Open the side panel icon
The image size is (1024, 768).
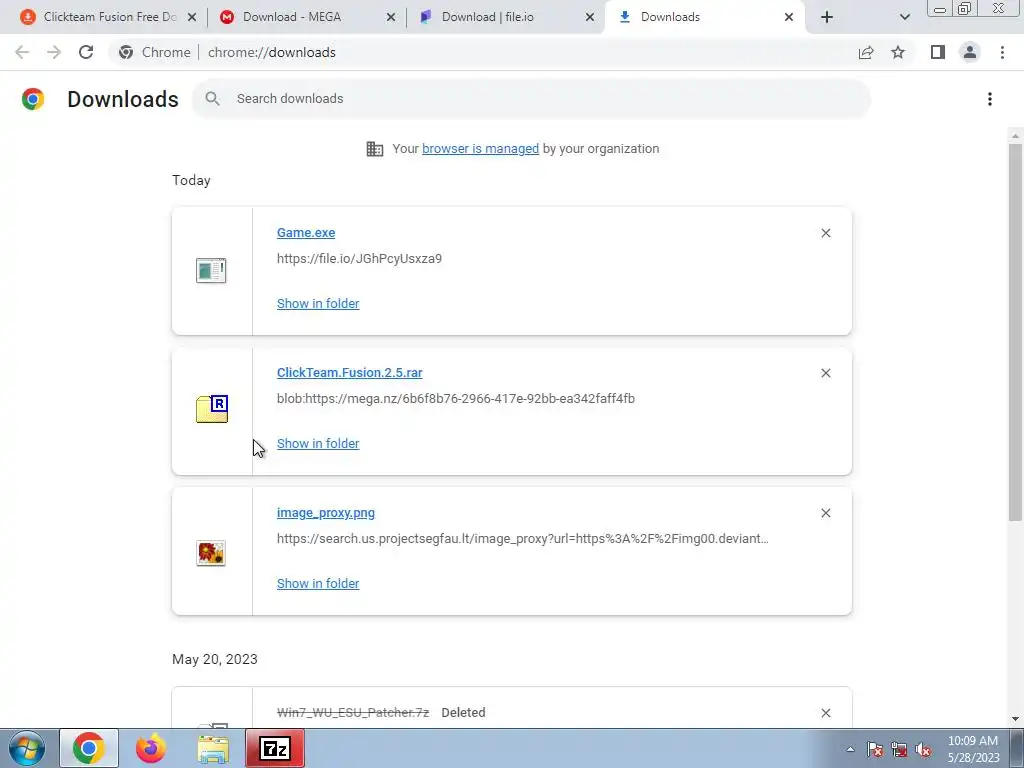(938, 52)
